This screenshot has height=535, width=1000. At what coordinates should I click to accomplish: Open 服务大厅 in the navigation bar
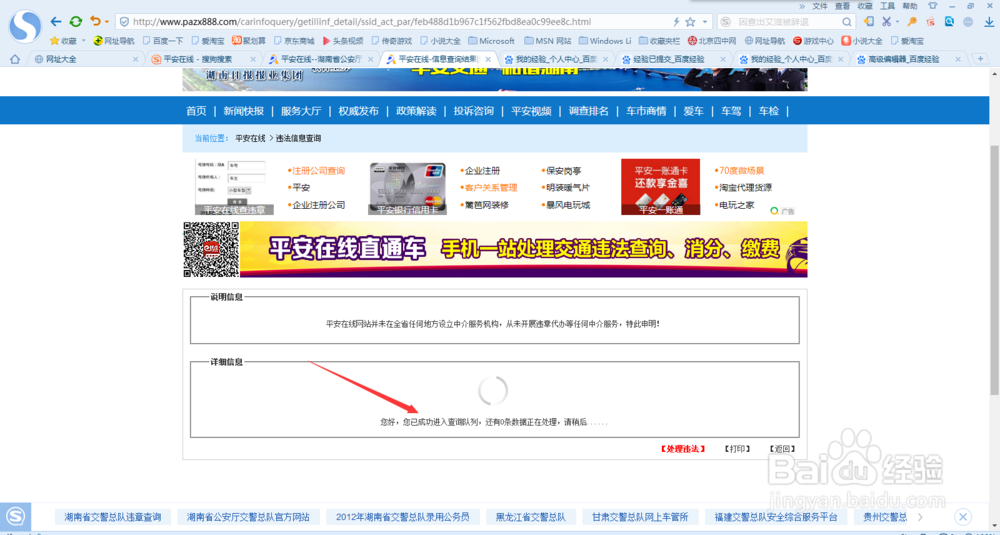301,111
